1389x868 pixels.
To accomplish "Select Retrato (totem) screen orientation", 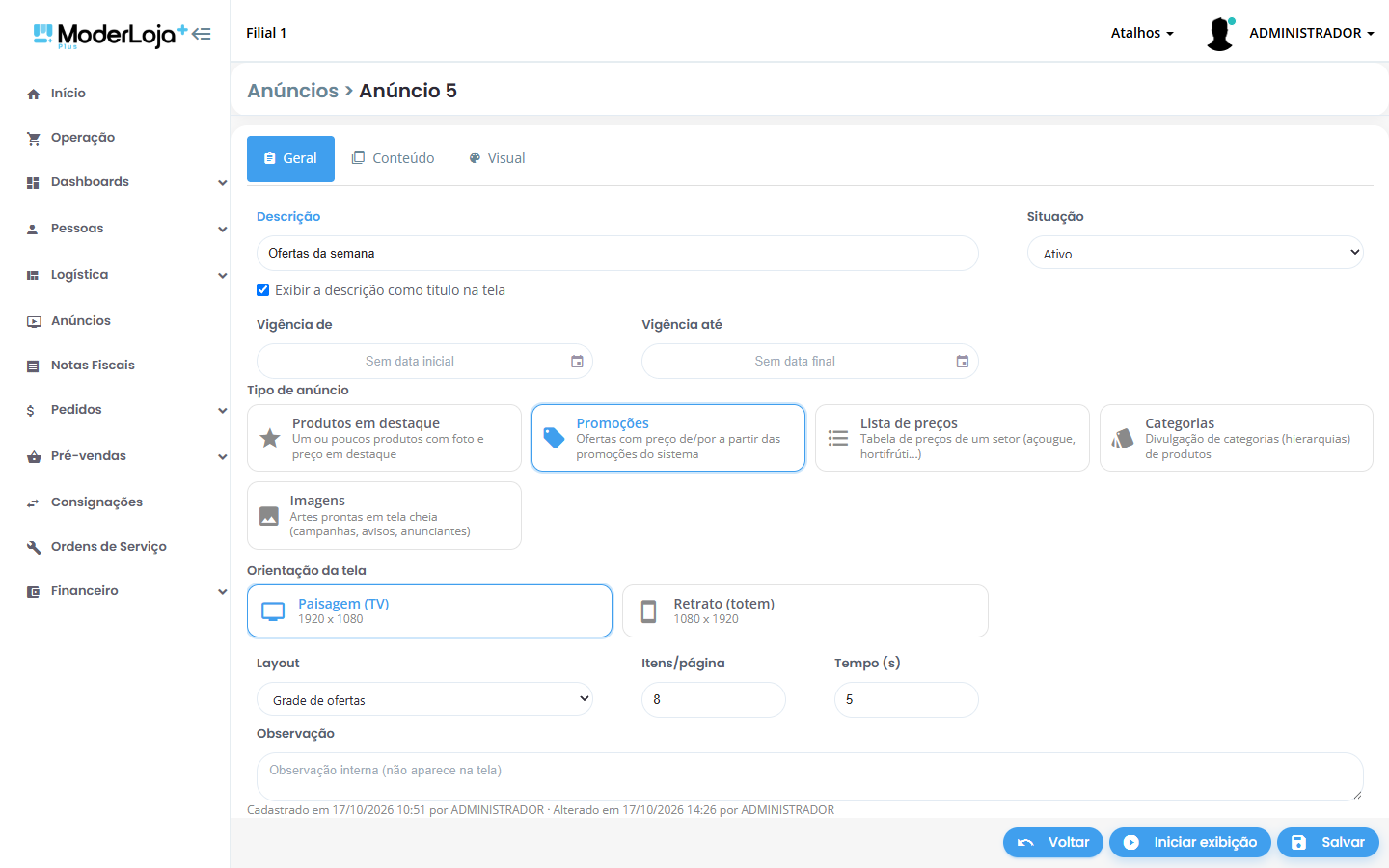I will click(x=805, y=611).
